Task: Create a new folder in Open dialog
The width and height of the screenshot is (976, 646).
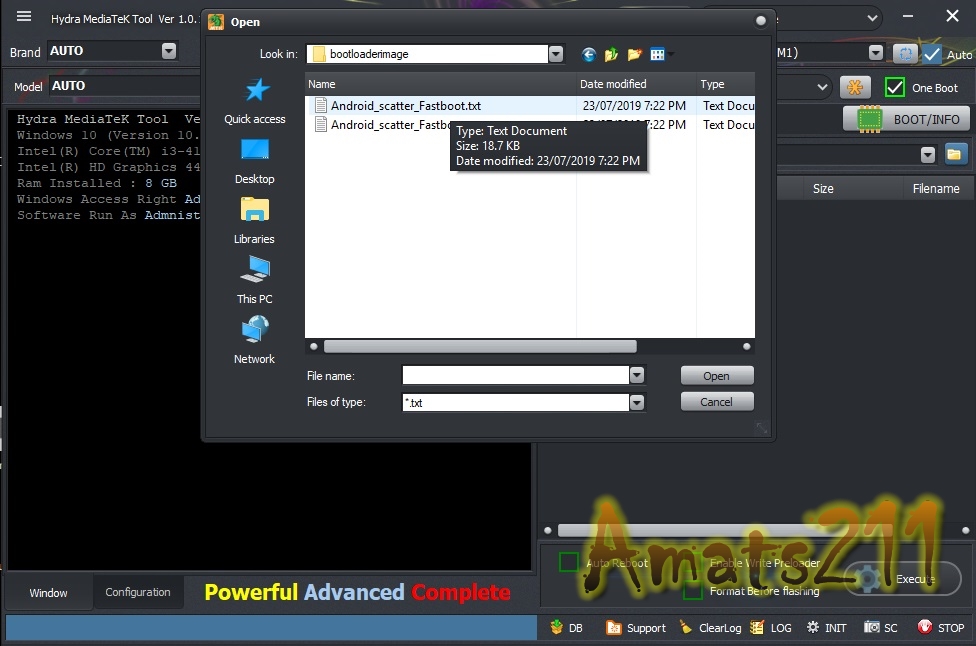Action: point(634,55)
